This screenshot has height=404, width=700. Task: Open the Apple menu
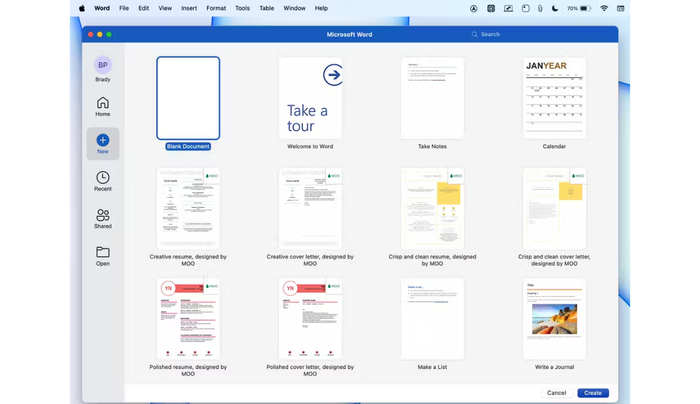82,8
